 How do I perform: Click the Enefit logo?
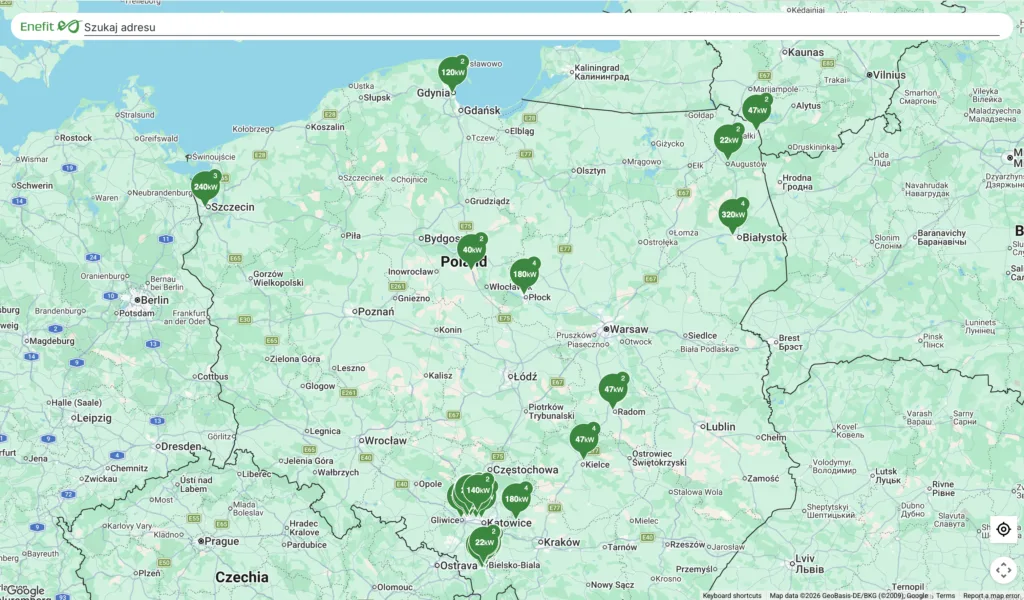[x=50, y=27]
